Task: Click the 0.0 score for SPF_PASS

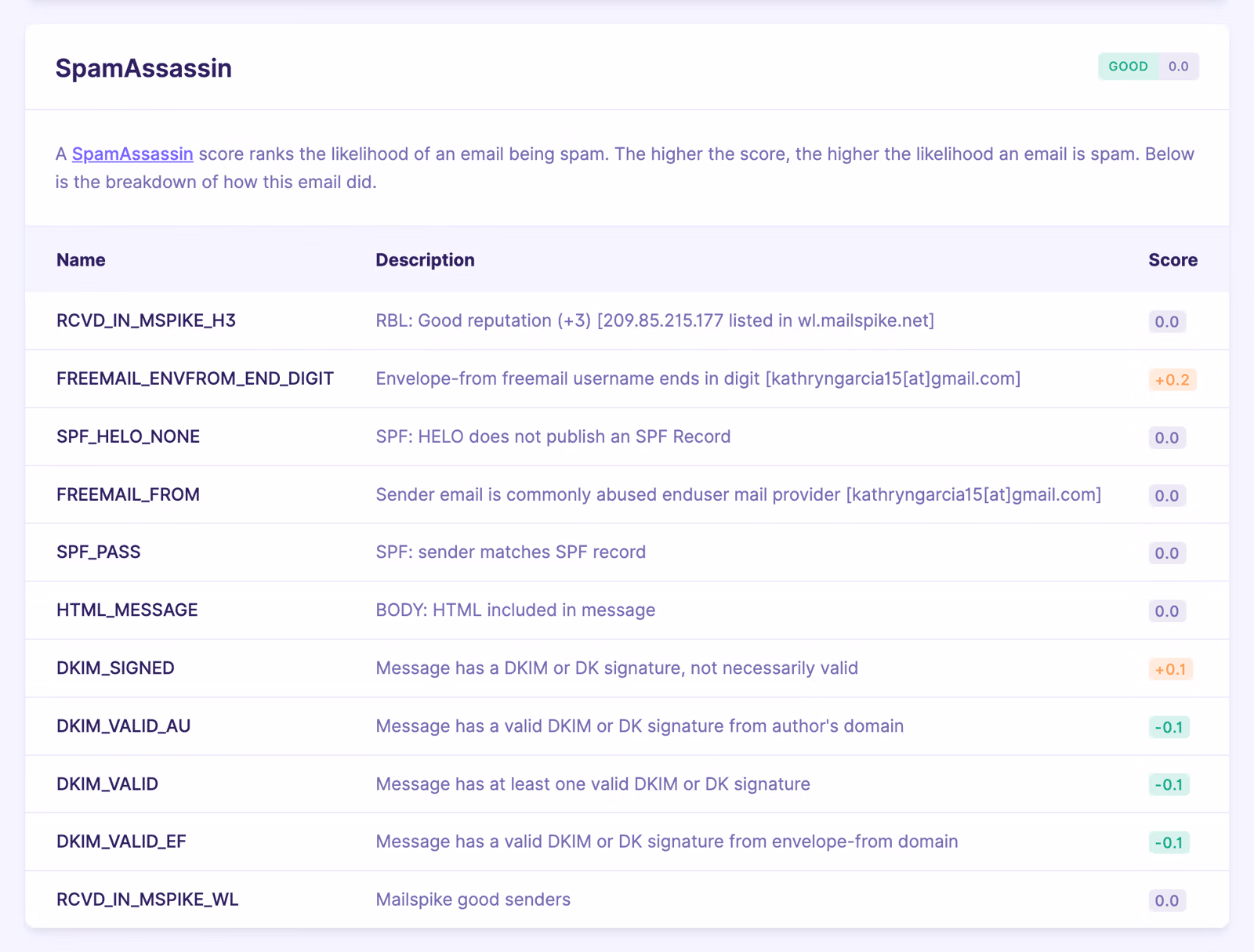Action: pos(1167,553)
